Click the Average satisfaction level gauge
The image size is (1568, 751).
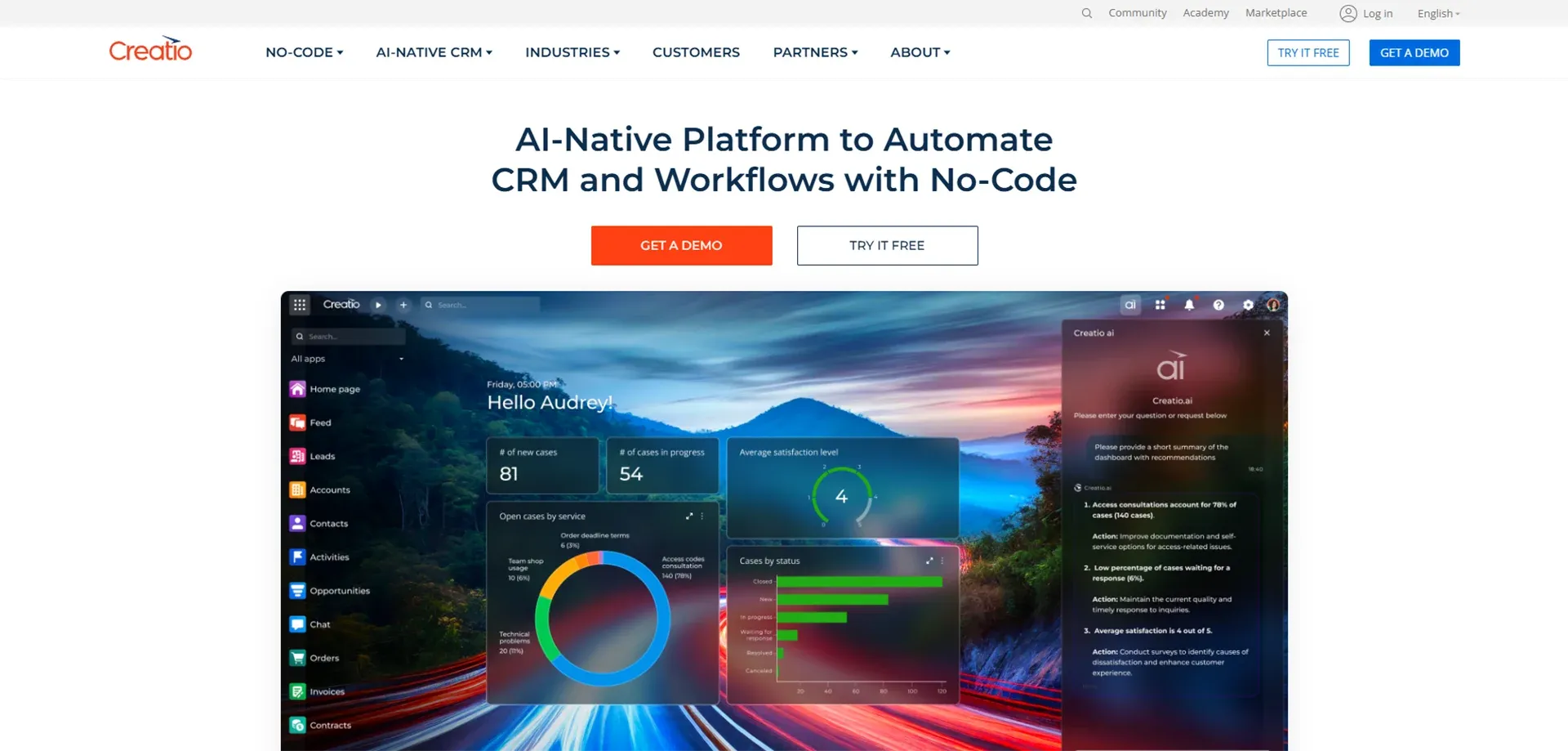[841, 495]
